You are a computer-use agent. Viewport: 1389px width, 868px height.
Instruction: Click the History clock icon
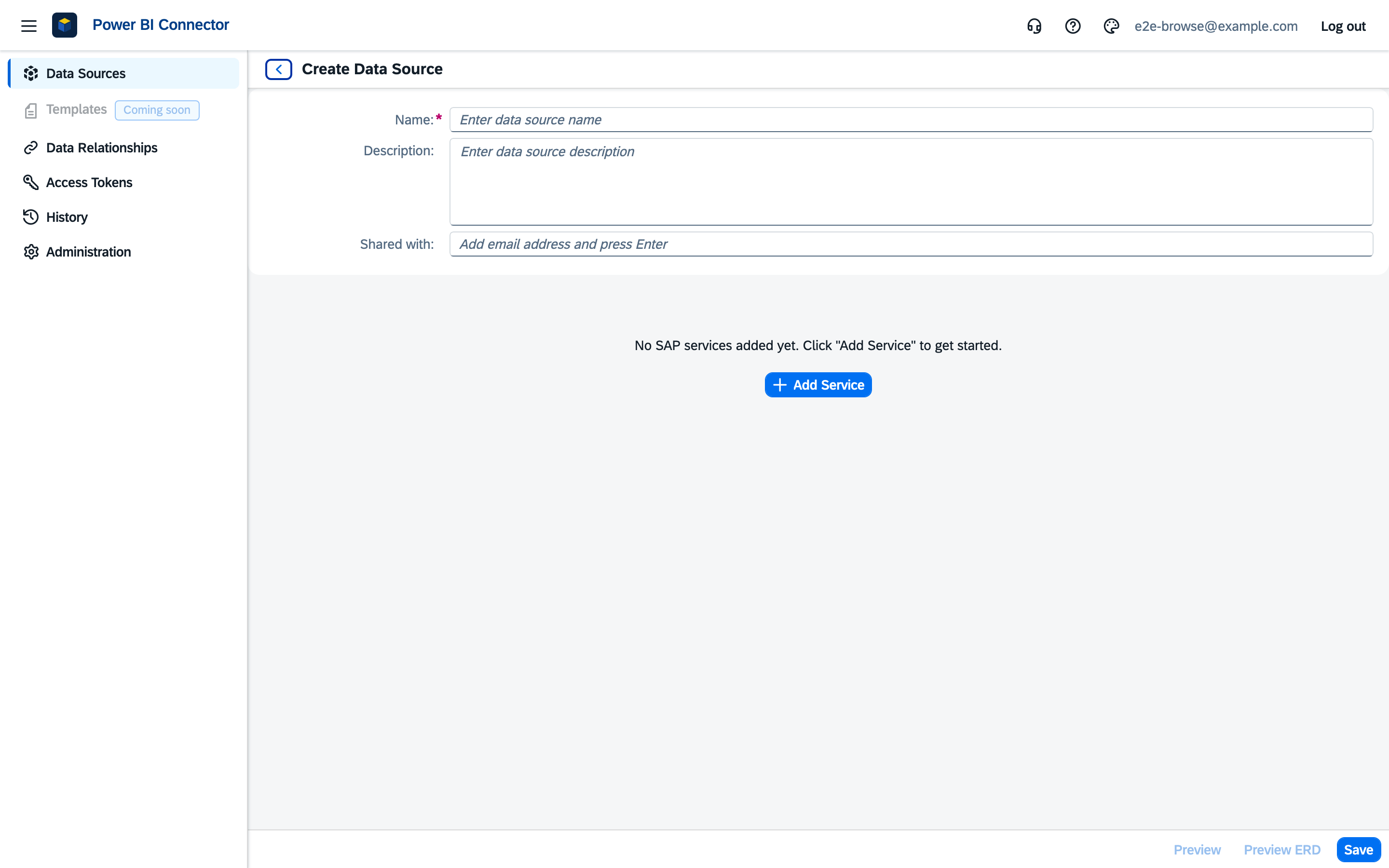point(31,217)
